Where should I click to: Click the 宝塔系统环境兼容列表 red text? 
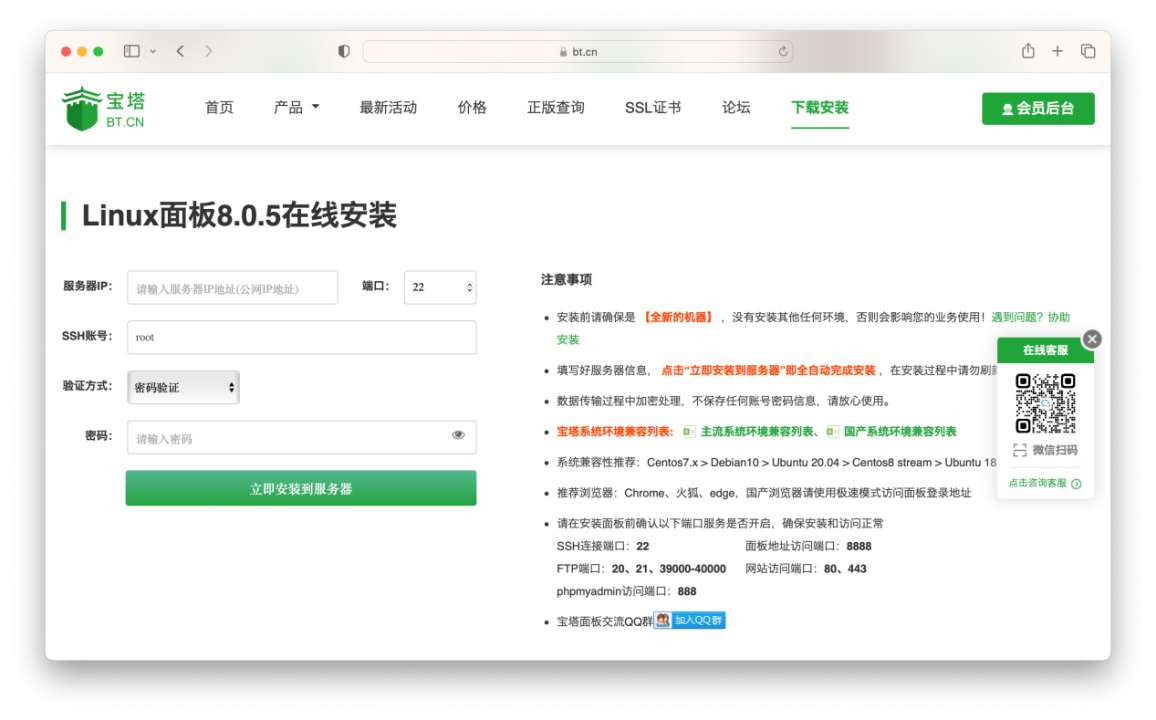[x=615, y=432]
